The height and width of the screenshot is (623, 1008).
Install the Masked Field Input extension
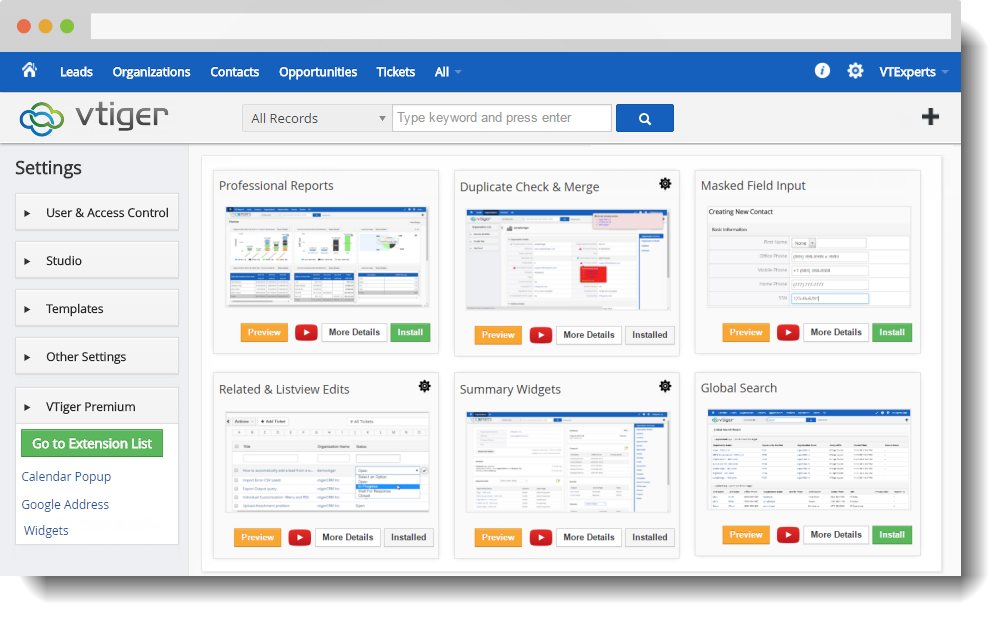[x=892, y=332]
